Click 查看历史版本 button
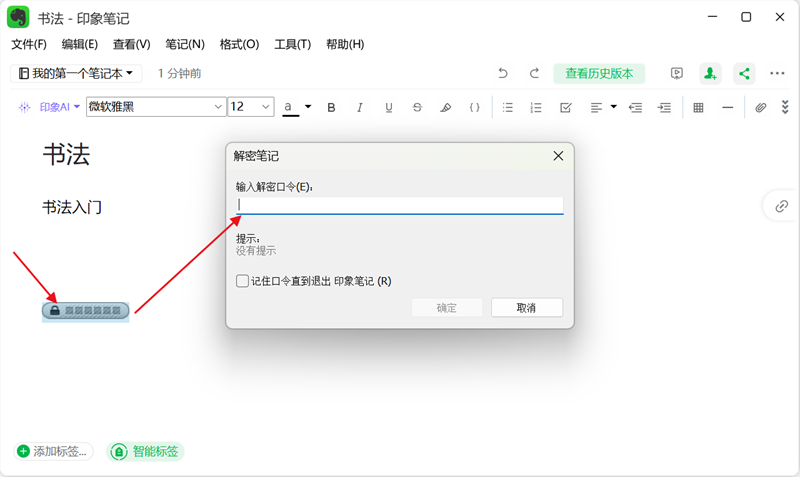The width and height of the screenshot is (800, 477). point(599,73)
